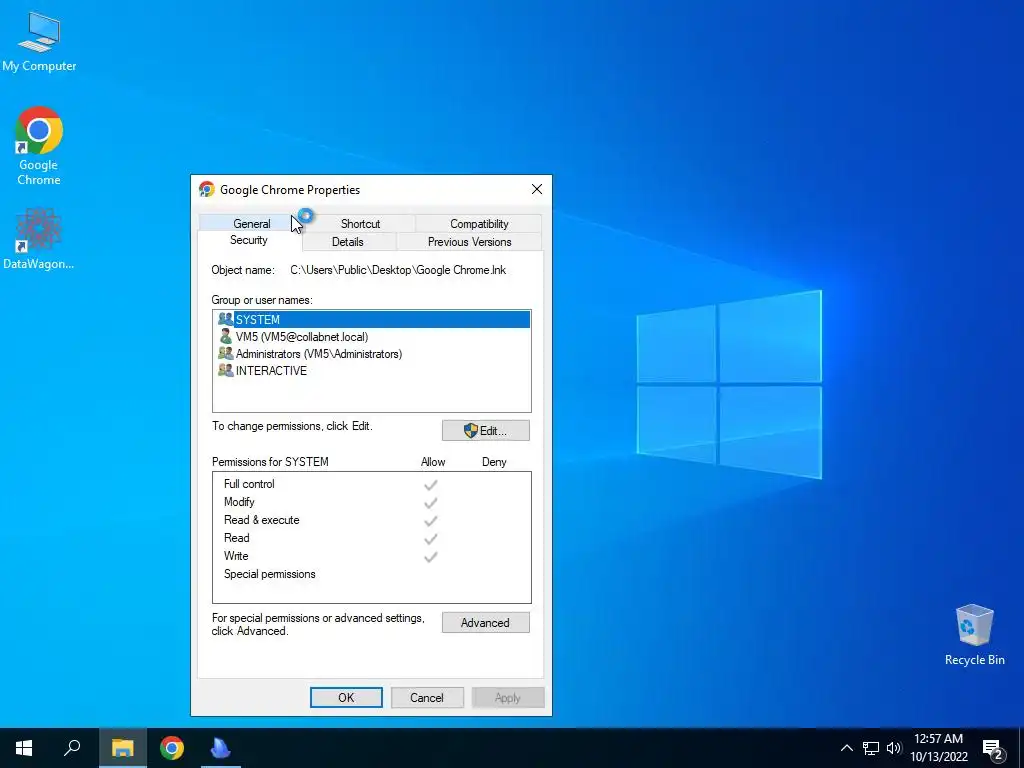Click the greyed-out Apply button
1024x768 pixels.
(x=507, y=697)
